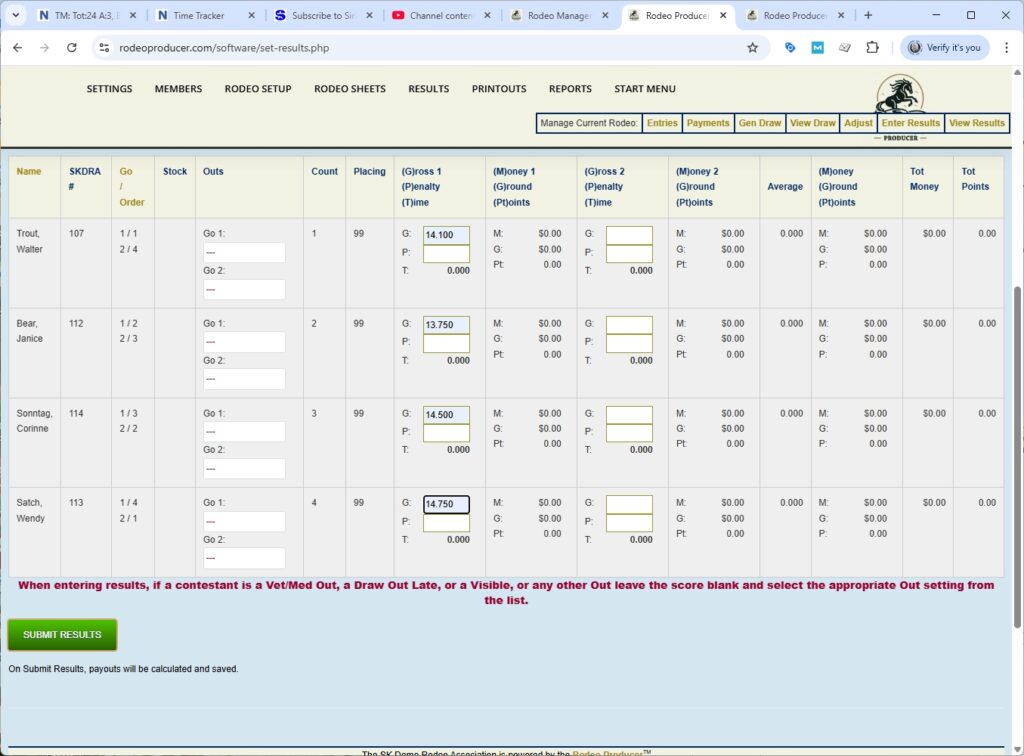Click the Rodeo Producer horse logo
The height and width of the screenshot is (756, 1024).
pyautogui.click(x=898, y=93)
